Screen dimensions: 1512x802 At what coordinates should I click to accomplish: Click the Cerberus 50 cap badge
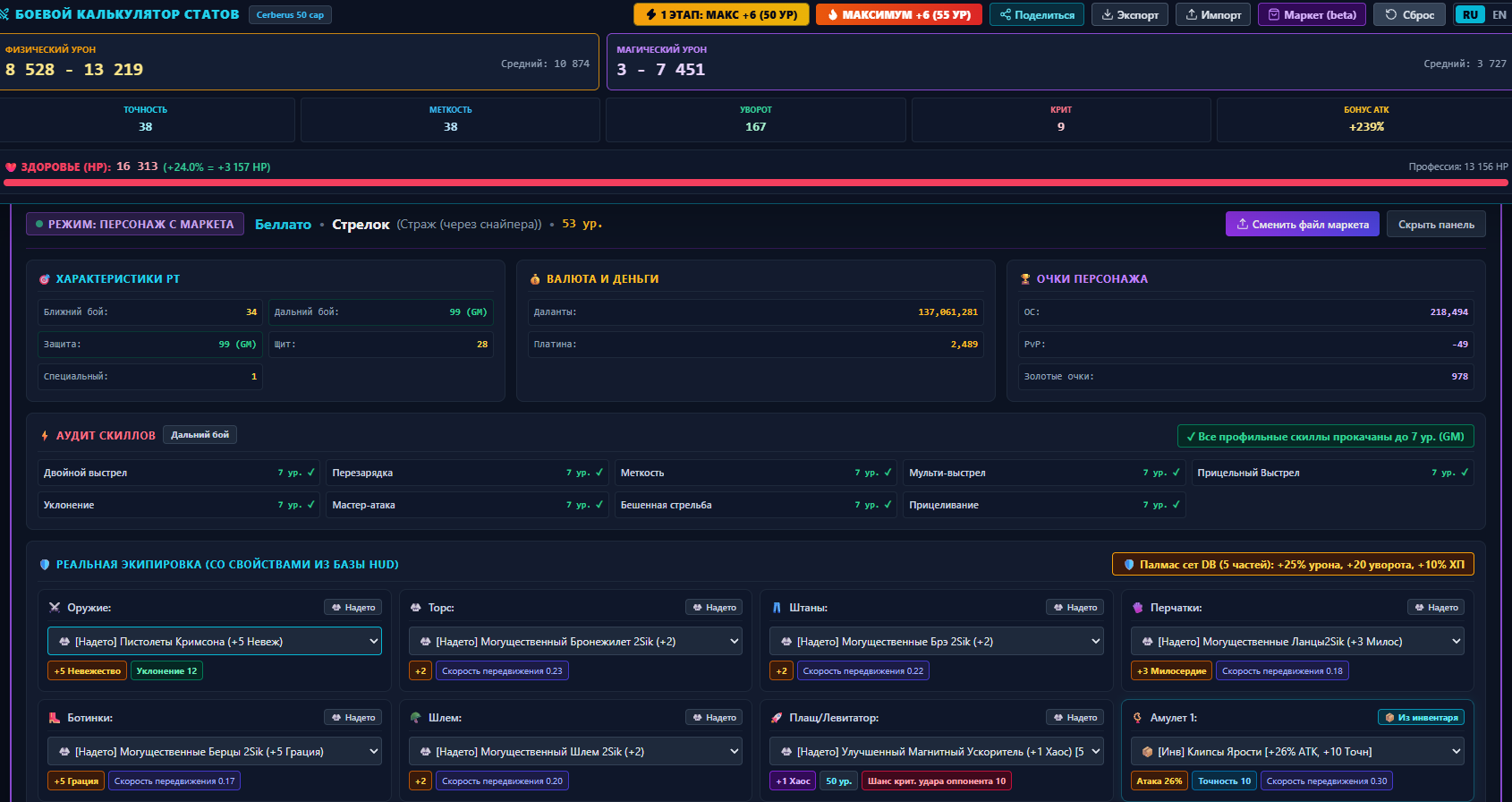(290, 15)
